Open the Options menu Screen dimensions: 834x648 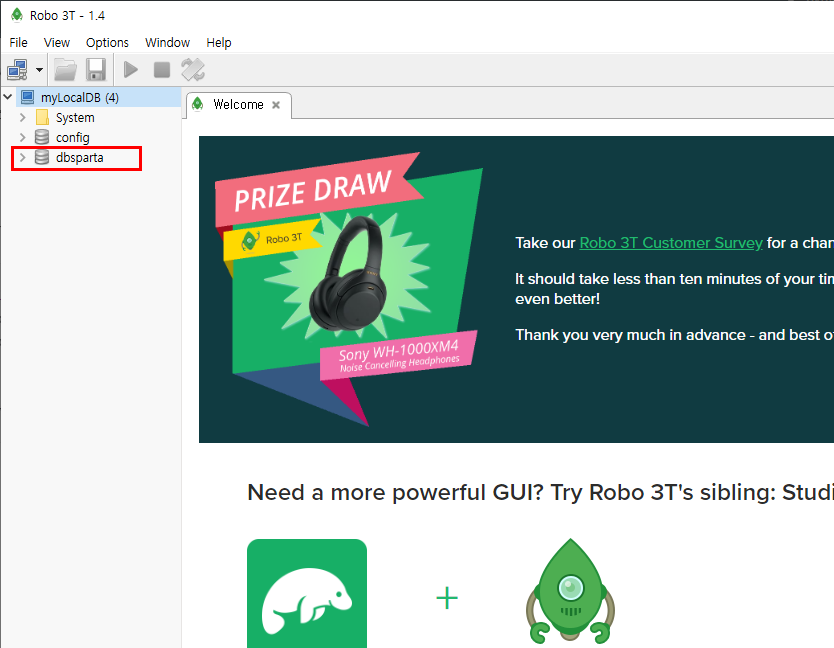click(x=107, y=43)
